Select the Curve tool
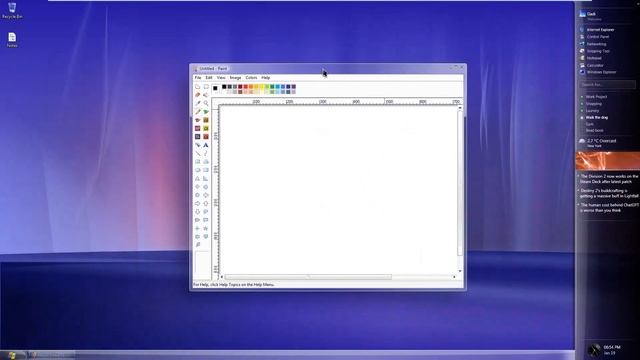The image size is (640, 360). [x=206, y=153]
